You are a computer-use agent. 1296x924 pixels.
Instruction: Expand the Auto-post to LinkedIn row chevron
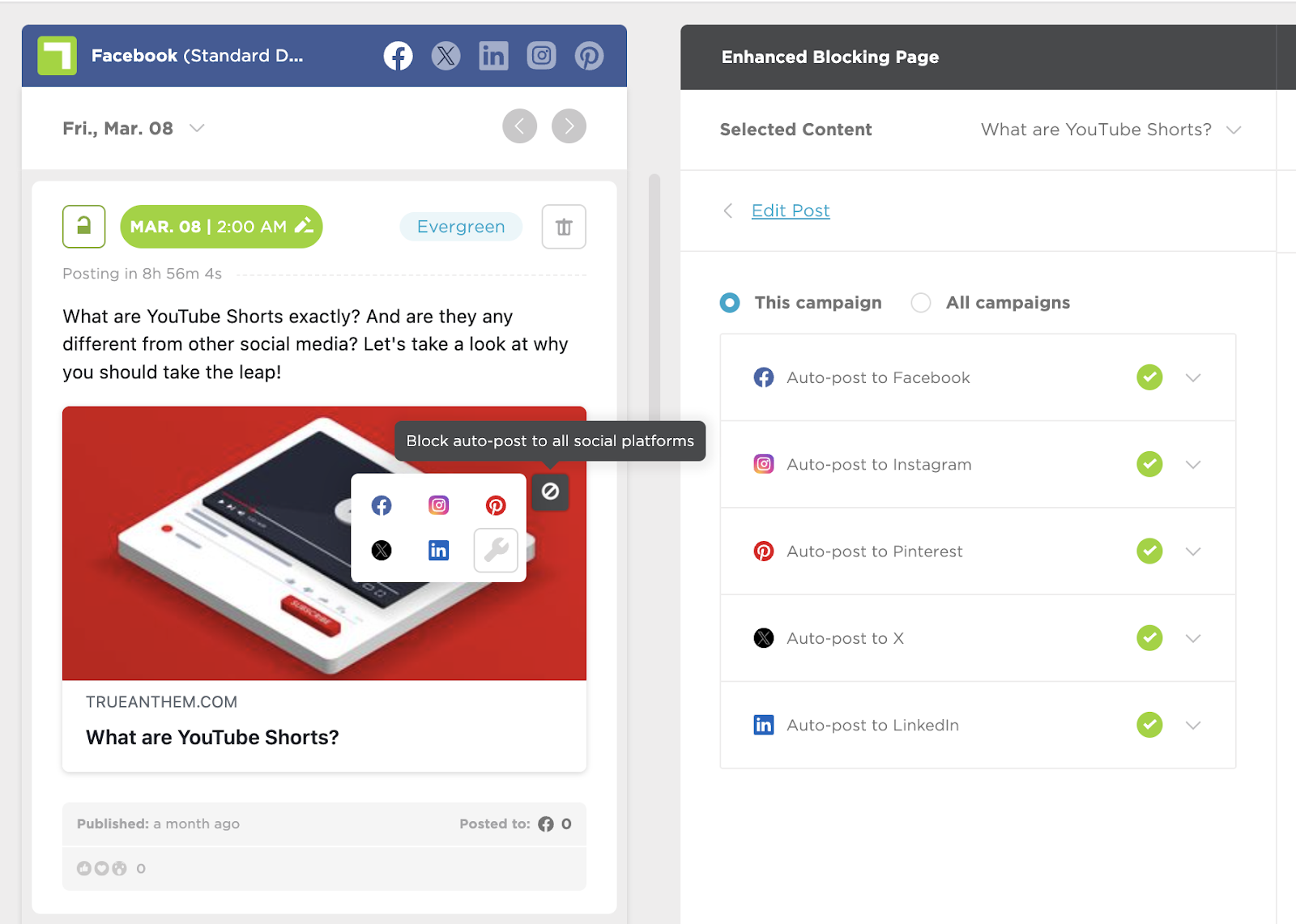[1193, 725]
